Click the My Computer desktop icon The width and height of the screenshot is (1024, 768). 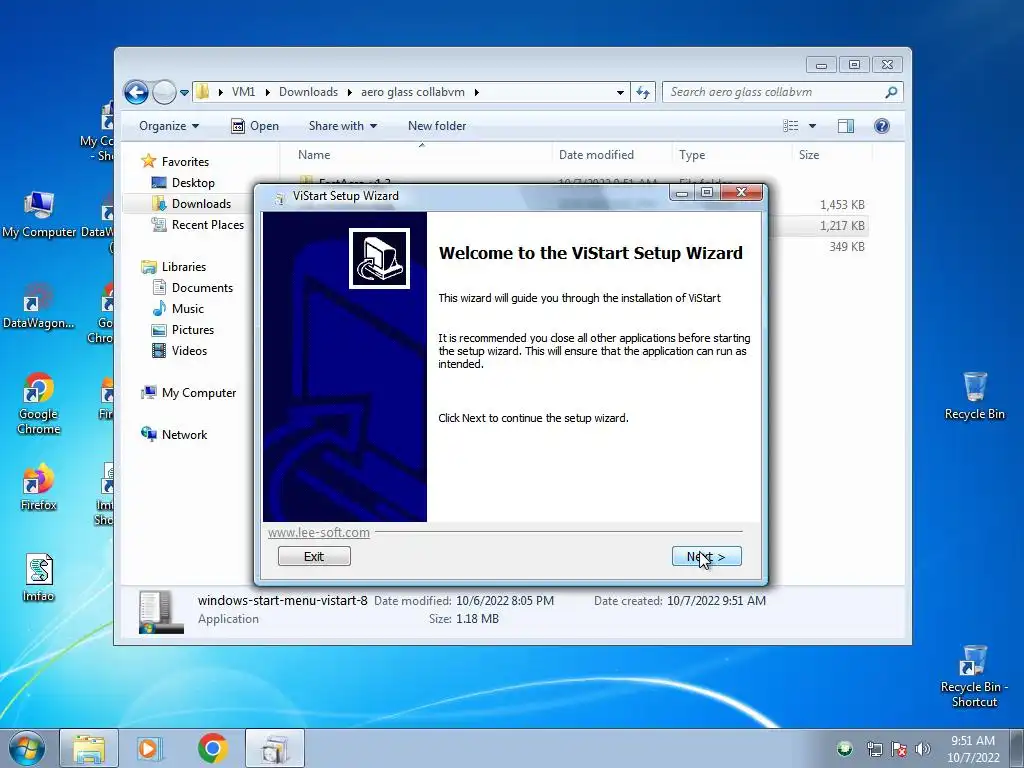(39, 214)
